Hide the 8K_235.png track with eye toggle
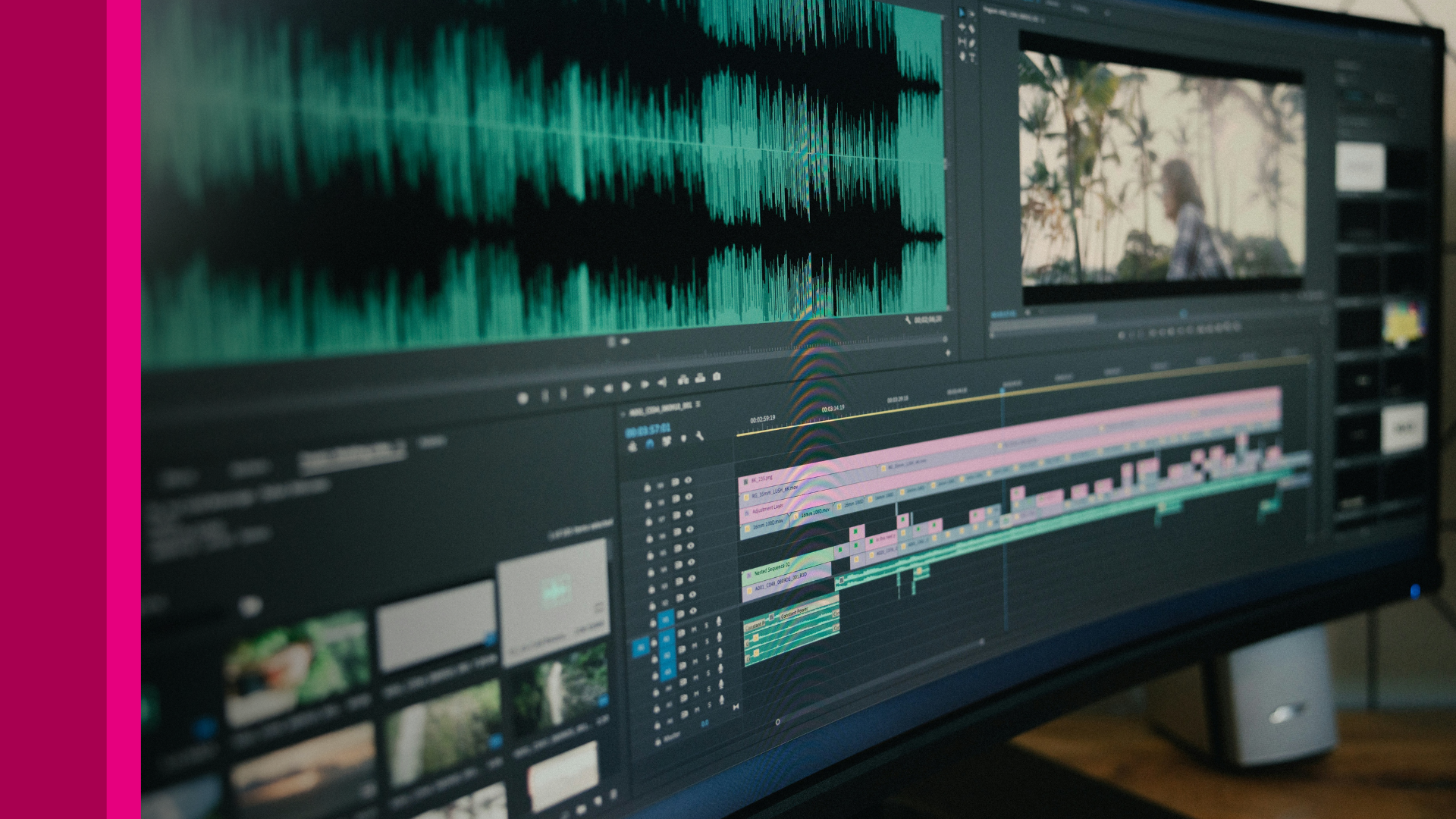Screen dimensions: 1456x819 tap(688, 480)
